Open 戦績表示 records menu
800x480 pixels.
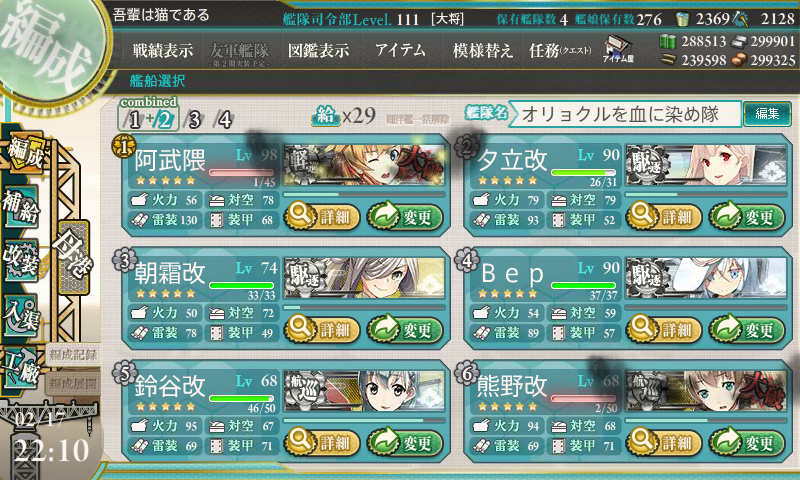(163, 50)
